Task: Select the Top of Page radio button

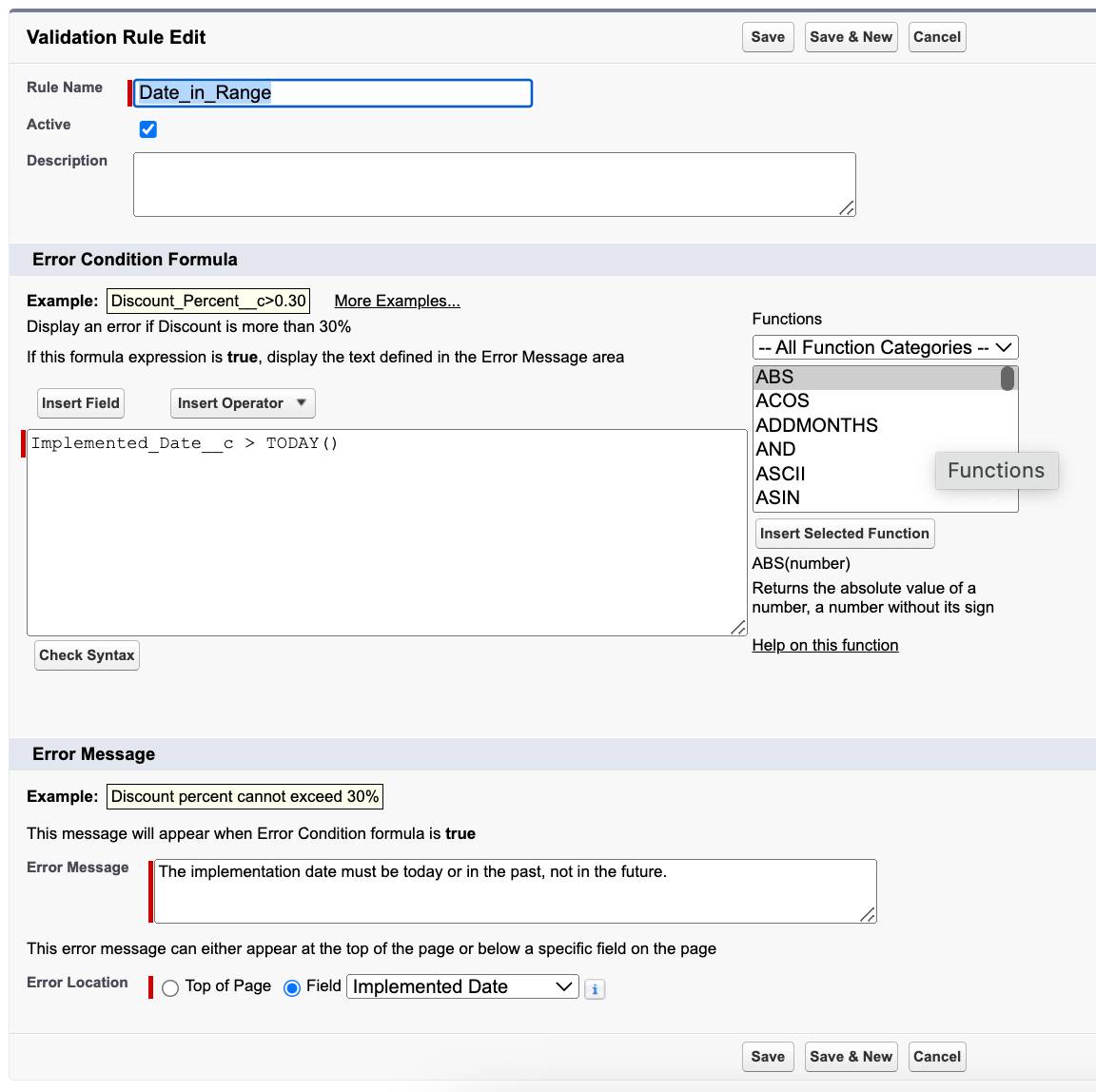Action: (x=170, y=988)
